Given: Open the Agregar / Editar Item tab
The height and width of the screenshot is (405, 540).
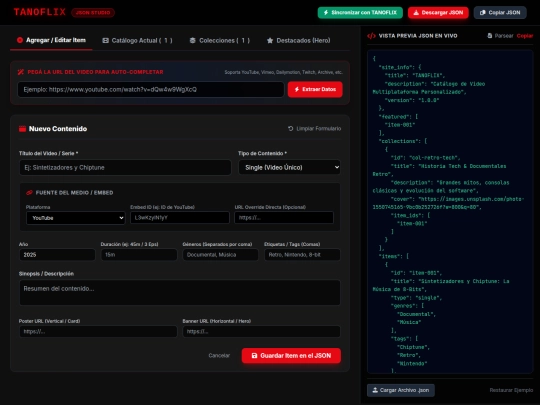Looking at the screenshot, I should (x=51, y=40).
